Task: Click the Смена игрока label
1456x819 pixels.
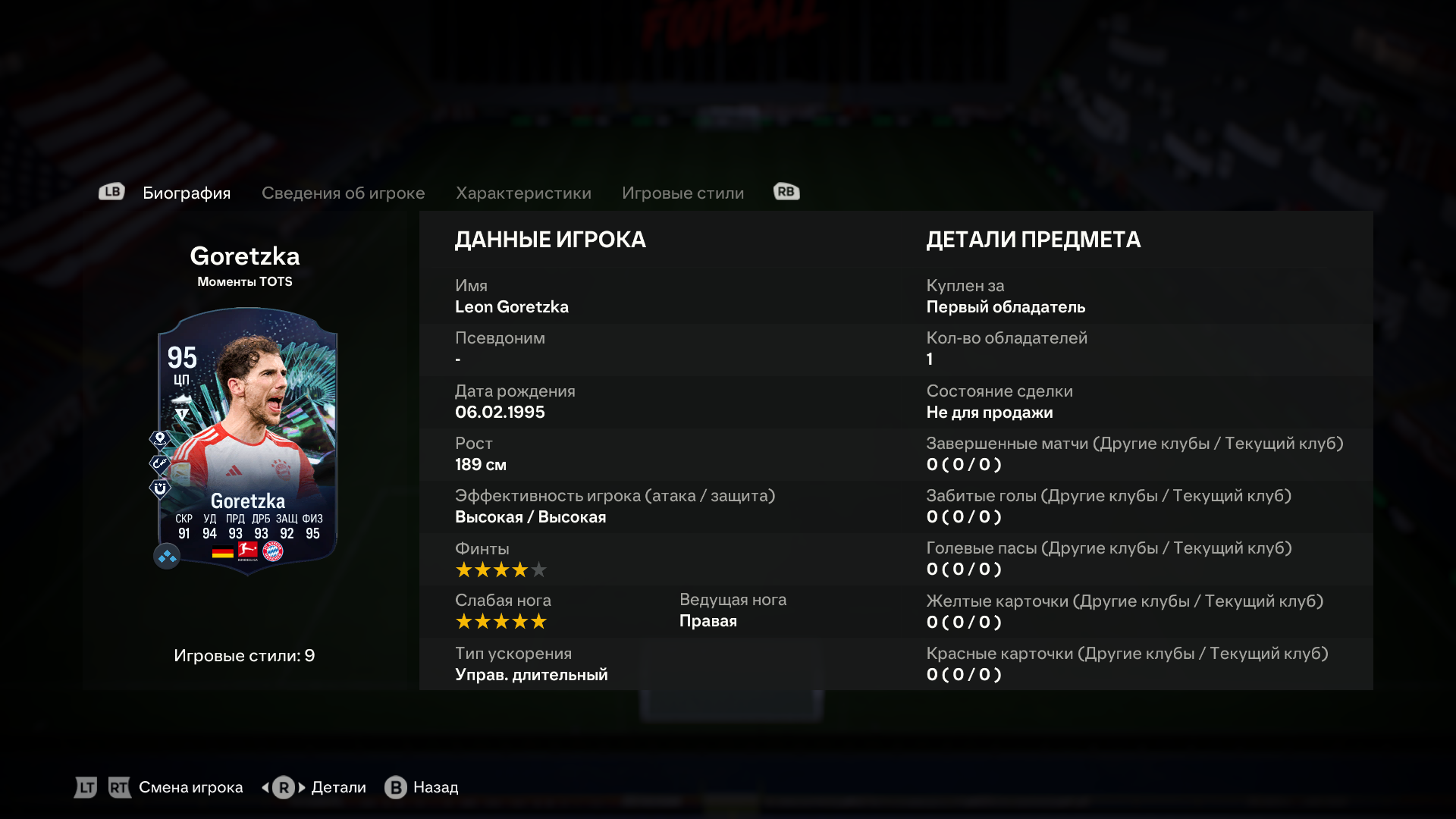Action: (191, 787)
